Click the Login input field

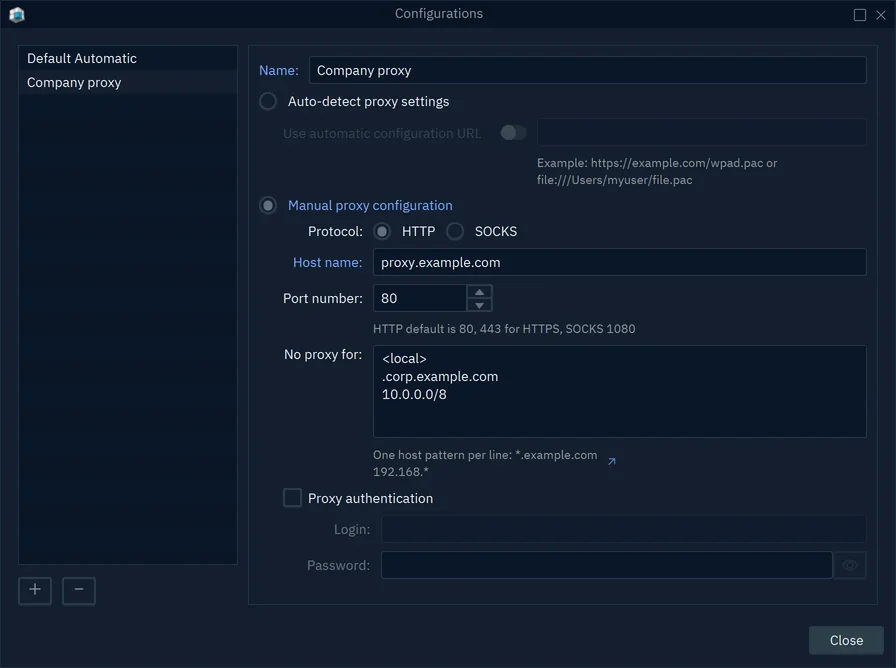623,529
